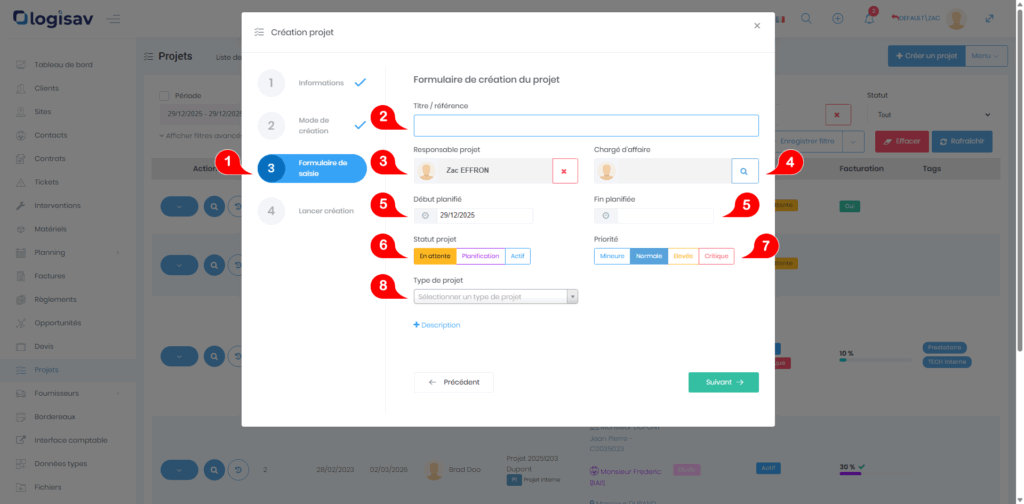Open the Statut filter dropdown

pyautogui.click(x=934, y=115)
